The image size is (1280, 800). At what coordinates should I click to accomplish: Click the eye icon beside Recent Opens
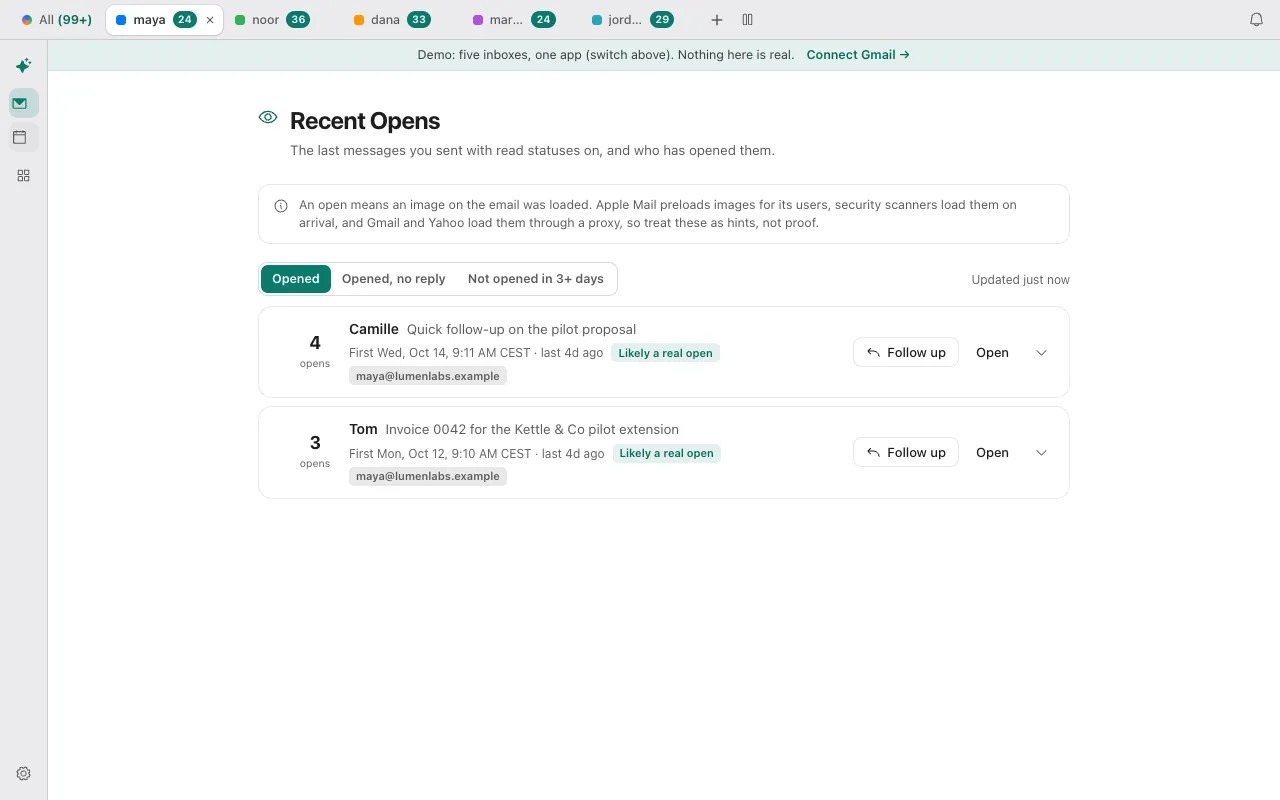point(268,117)
